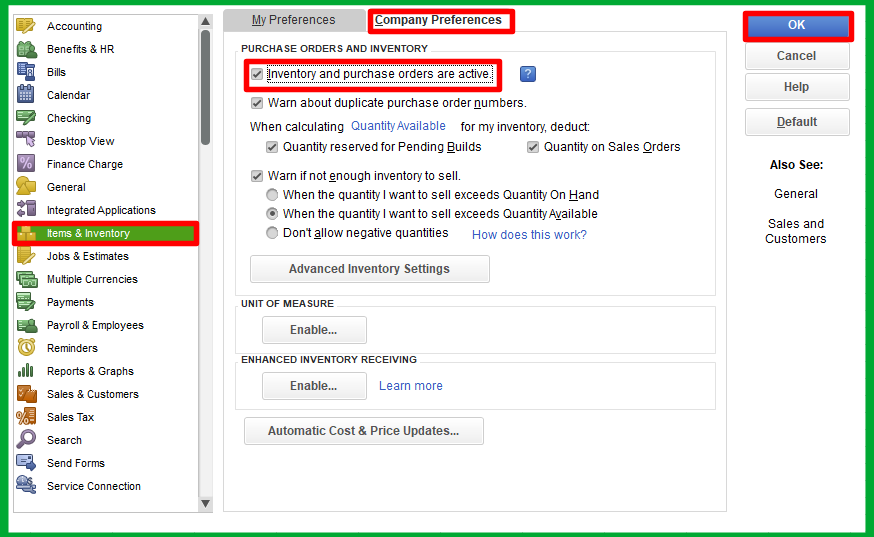Choose Don't allow negative quantities option
The width and height of the screenshot is (874, 537).
click(x=272, y=233)
